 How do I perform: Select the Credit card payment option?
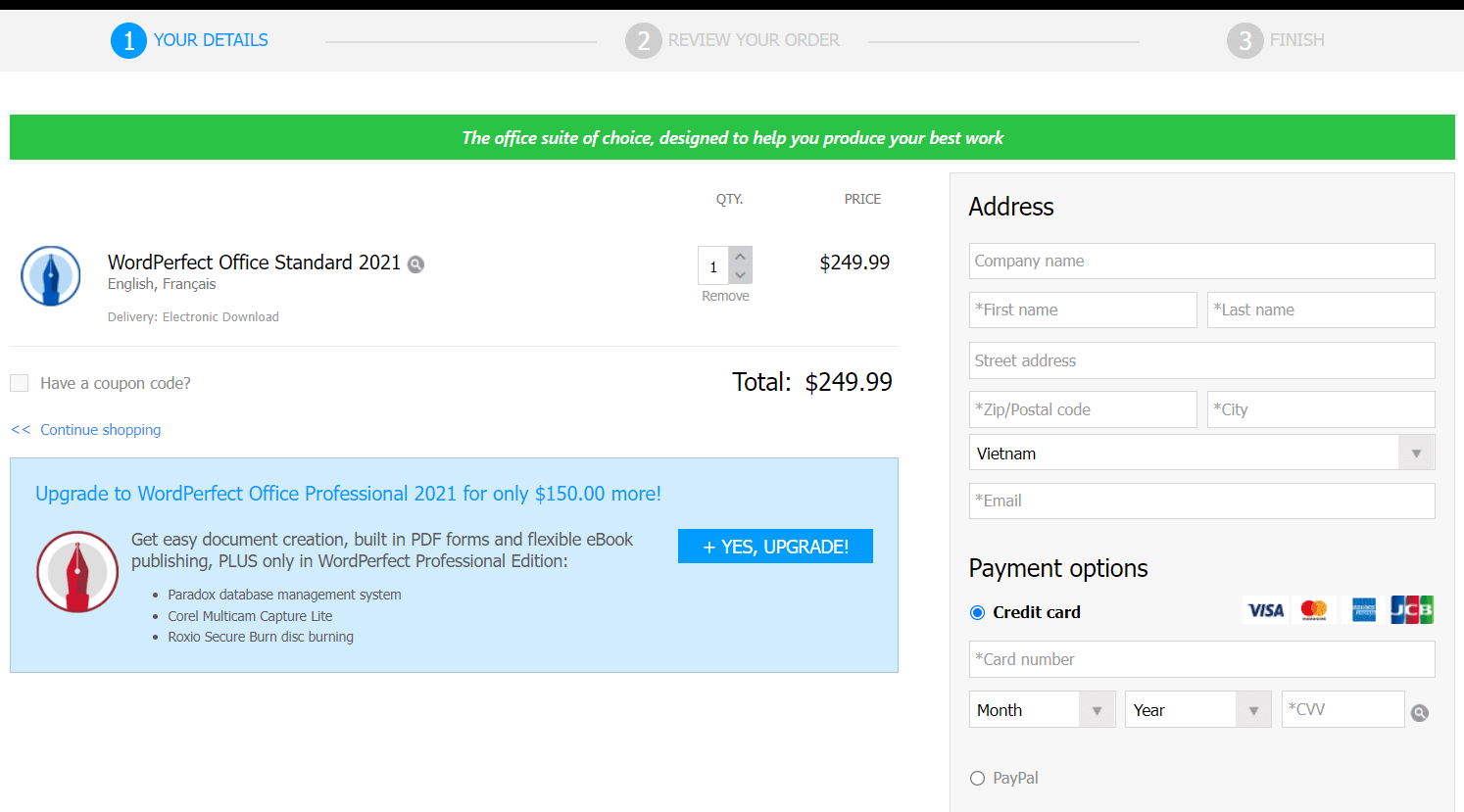point(977,613)
